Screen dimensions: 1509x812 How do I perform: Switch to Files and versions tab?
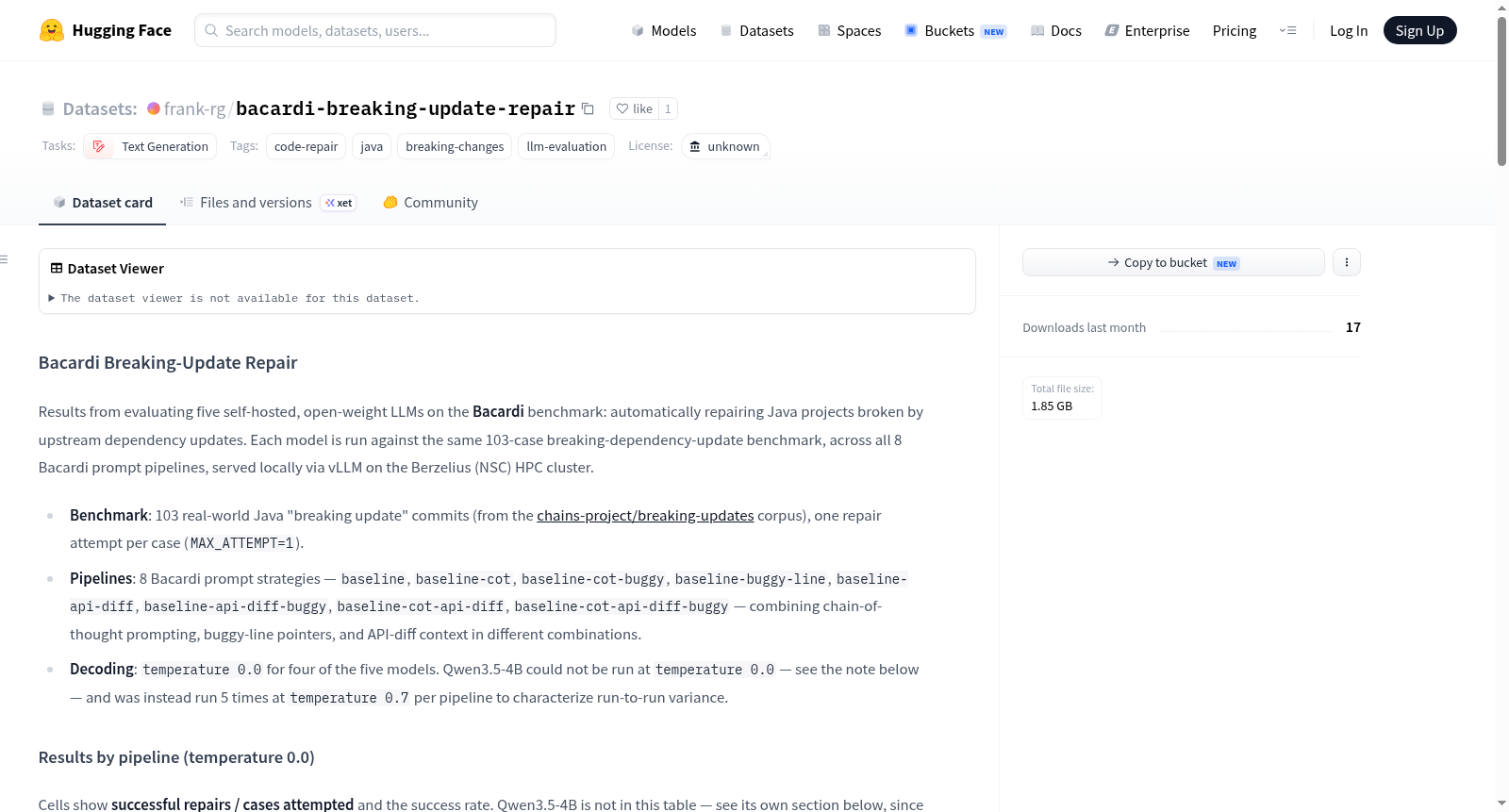[268, 203]
